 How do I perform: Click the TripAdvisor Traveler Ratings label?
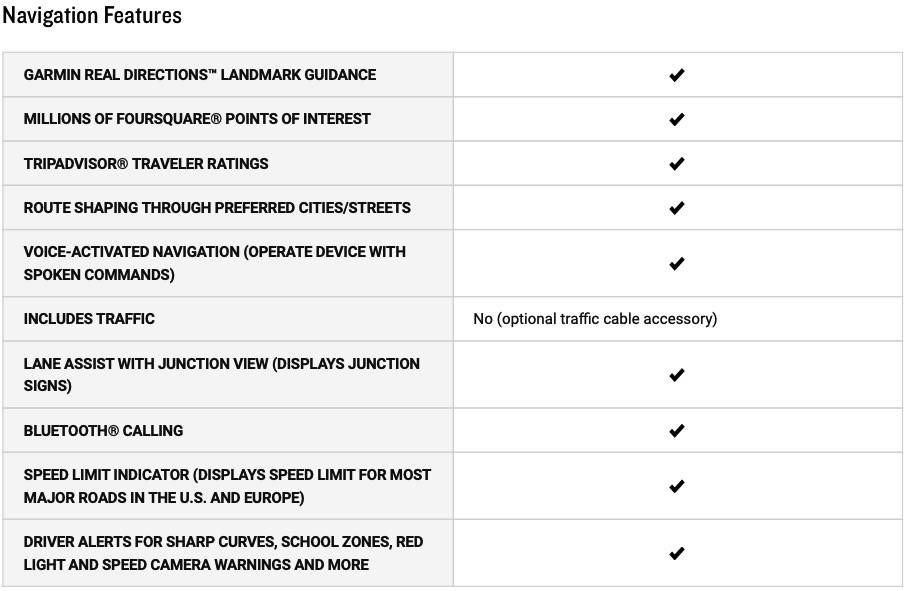point(146,164)
